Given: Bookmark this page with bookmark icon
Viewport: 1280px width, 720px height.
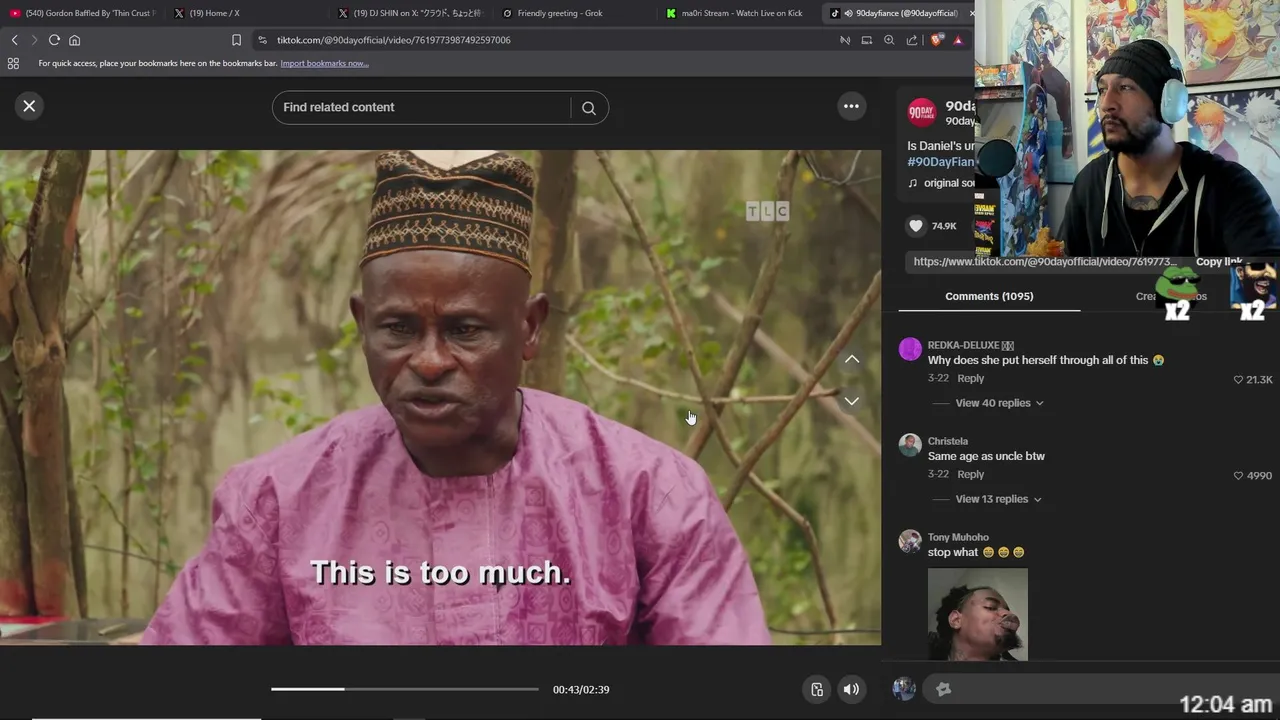Looking at the screenshot, I should tap(236, 40).
